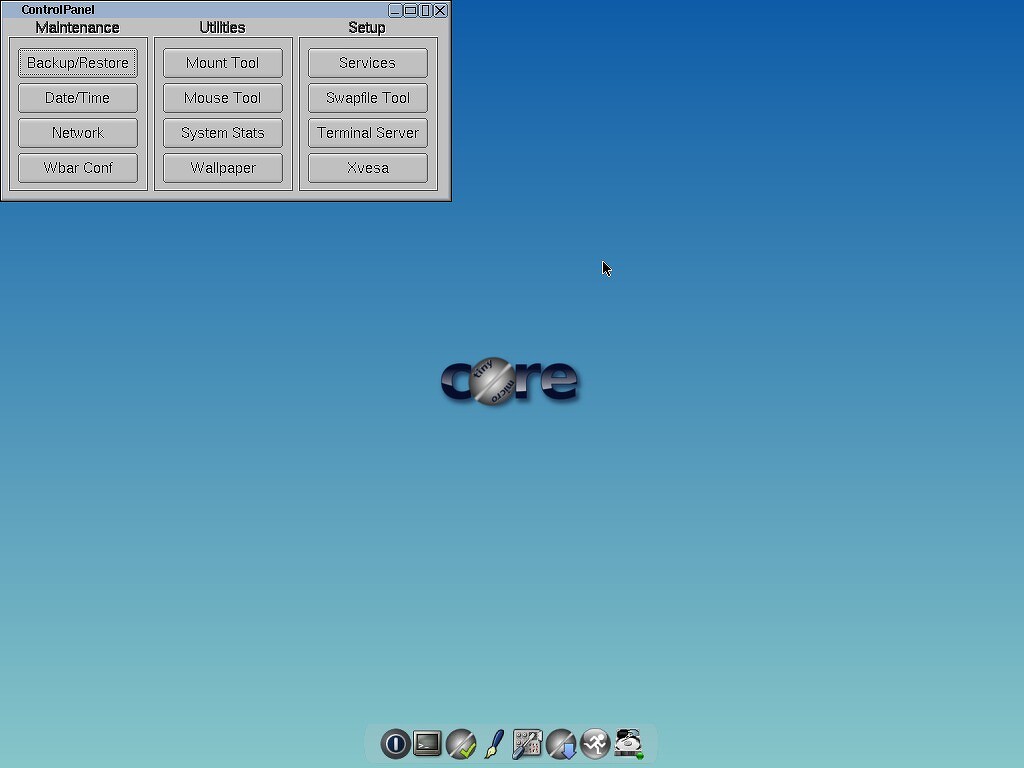
Task: Click the Date/Time button
Action: pyautogui.click(x=78, y=98)
